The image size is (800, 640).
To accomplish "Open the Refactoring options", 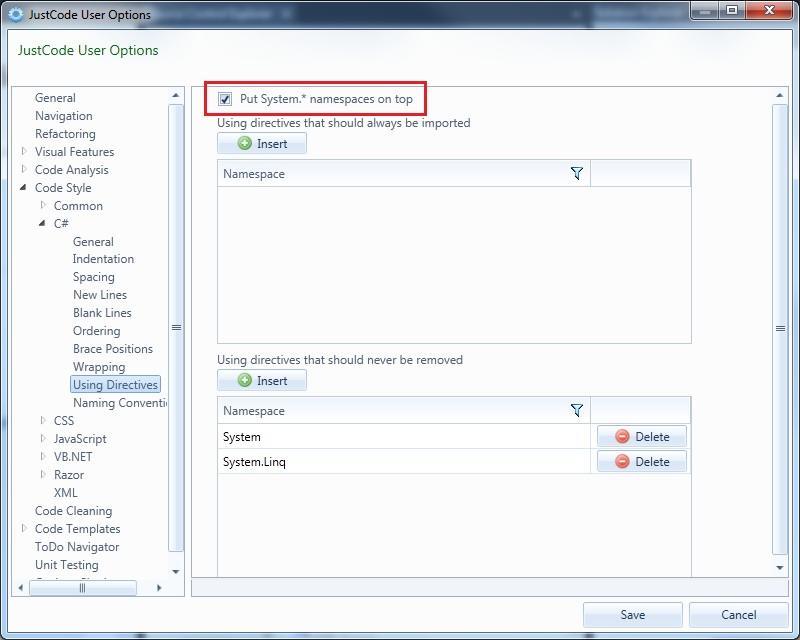I will pyautogui.click(x=65, y=134).
